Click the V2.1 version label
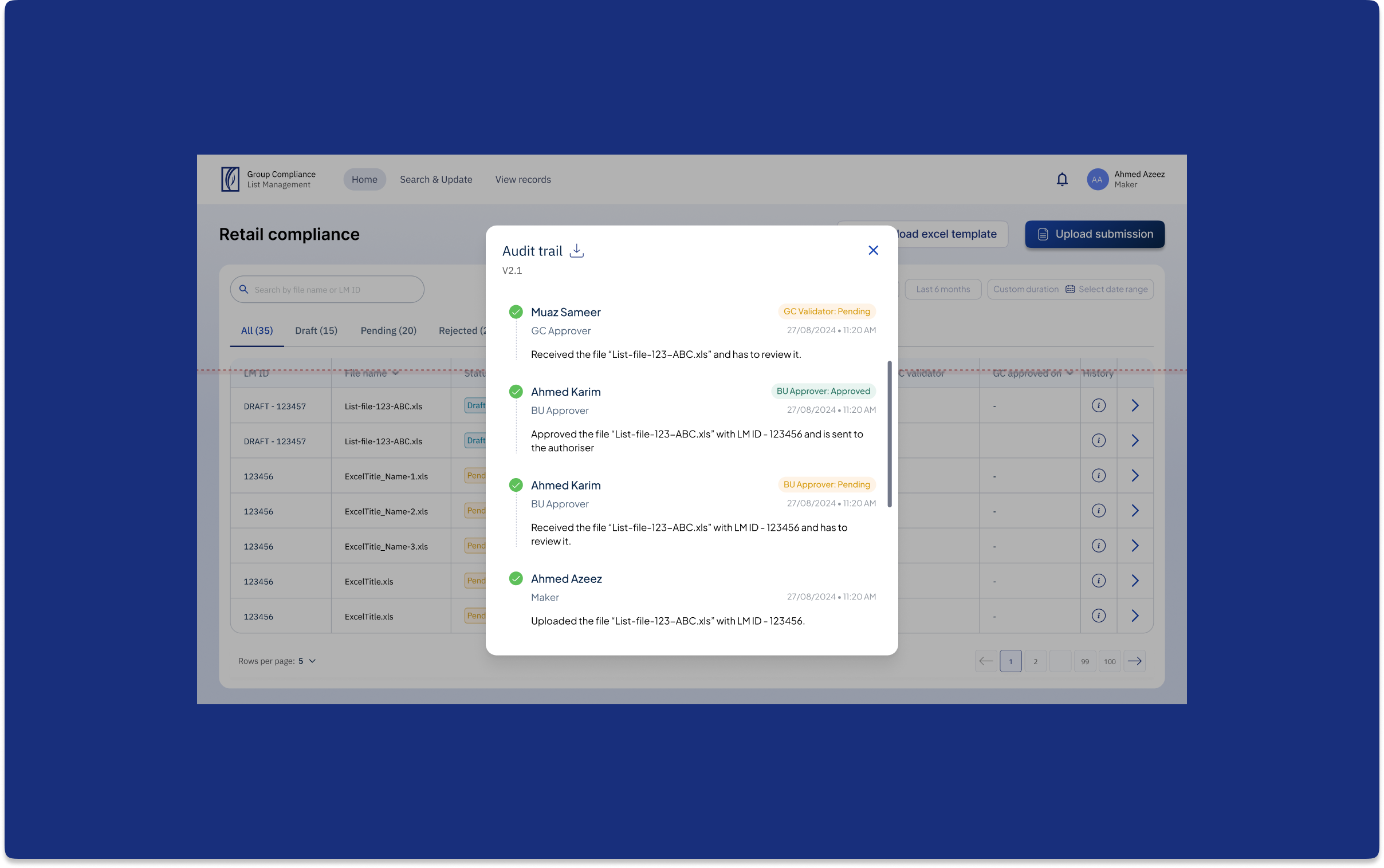Screen dimensions: 1384x868 [x=512, y=270]
